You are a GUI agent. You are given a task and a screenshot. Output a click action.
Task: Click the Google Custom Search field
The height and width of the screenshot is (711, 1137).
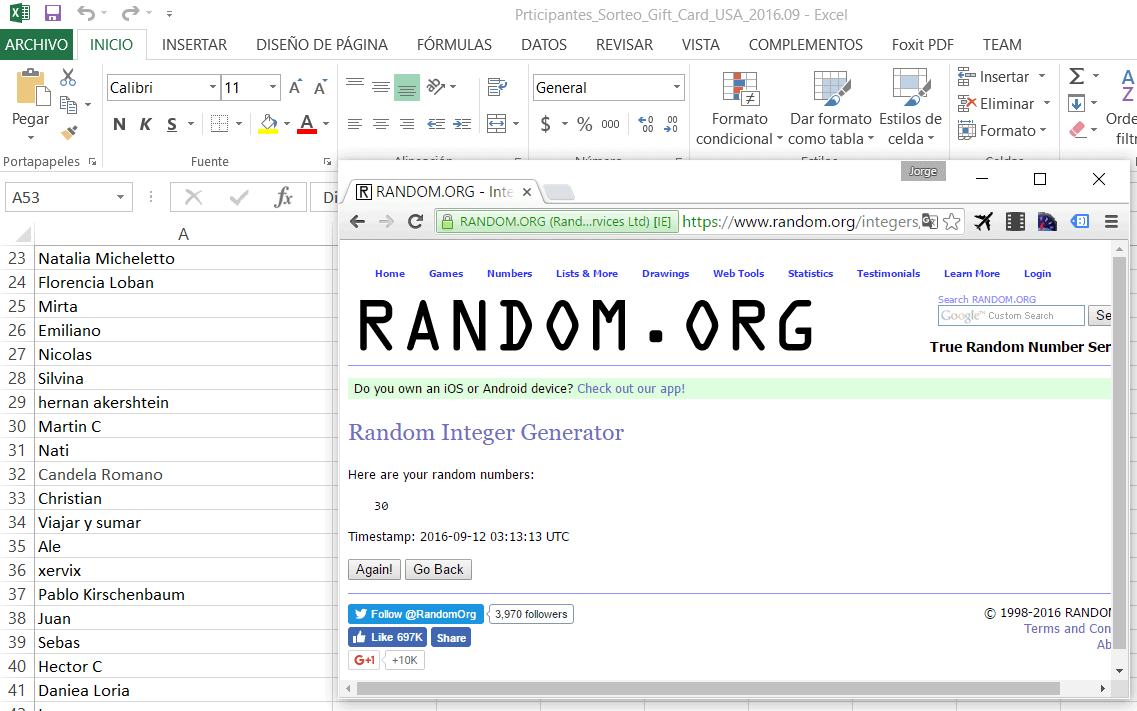click(x=1012, y=315)
